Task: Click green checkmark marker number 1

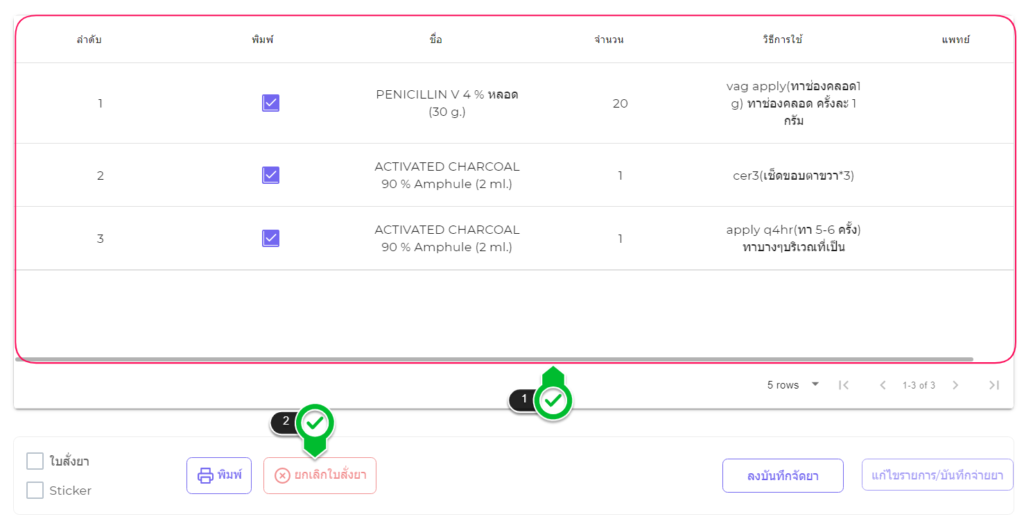Action: pyautogui.click(x=553, y=401)
